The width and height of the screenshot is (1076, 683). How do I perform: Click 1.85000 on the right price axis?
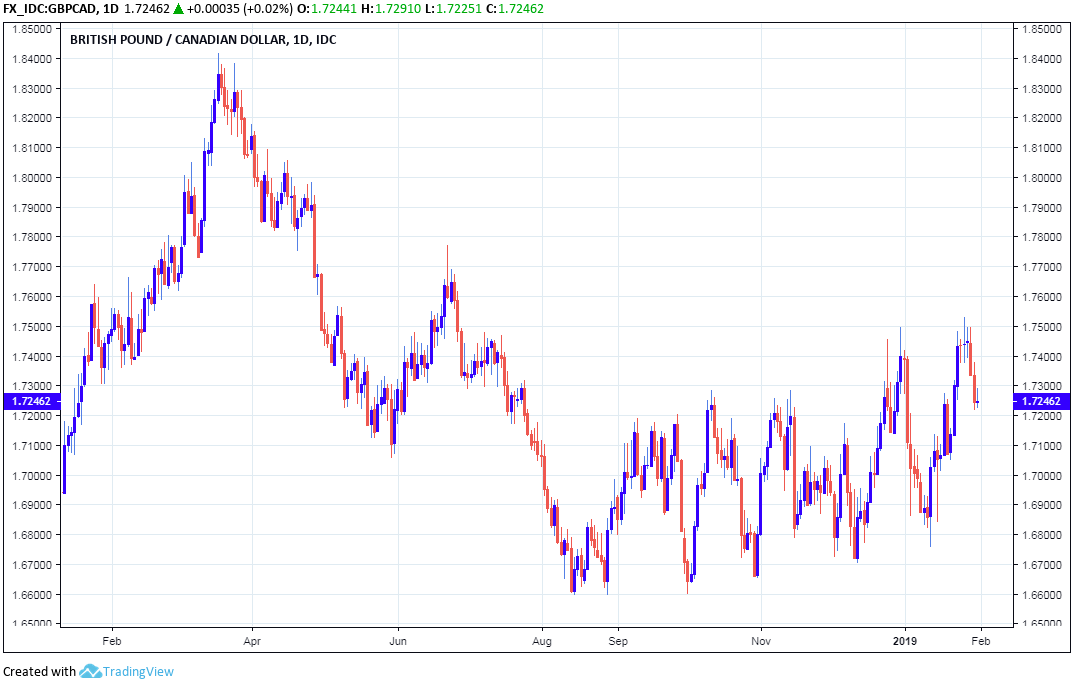(x=1043, y=29)
